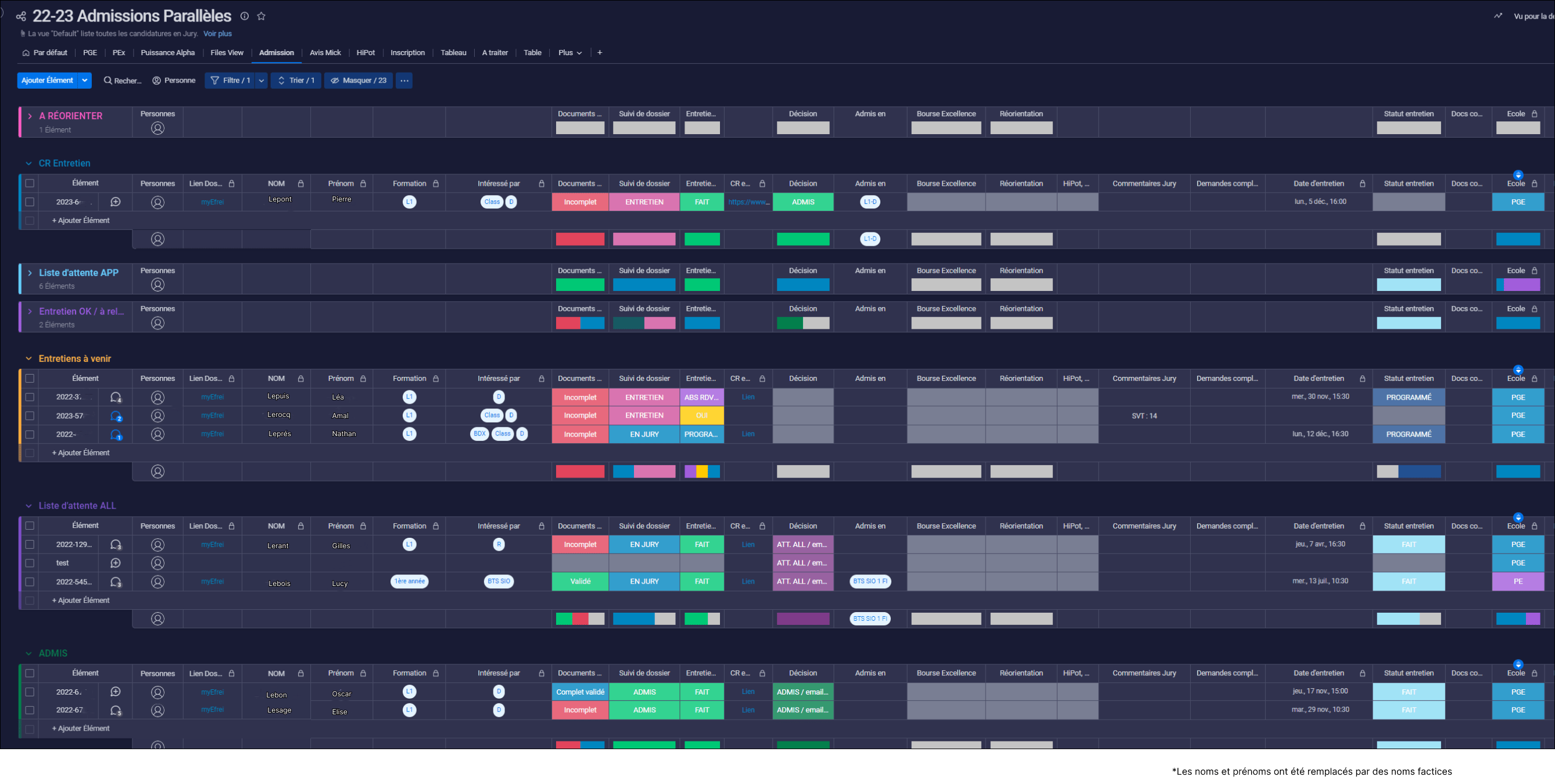This screenshot has height=784, width=1555.
Task: Tick the checkbox for Lesage row
Action: pos(30,710)
